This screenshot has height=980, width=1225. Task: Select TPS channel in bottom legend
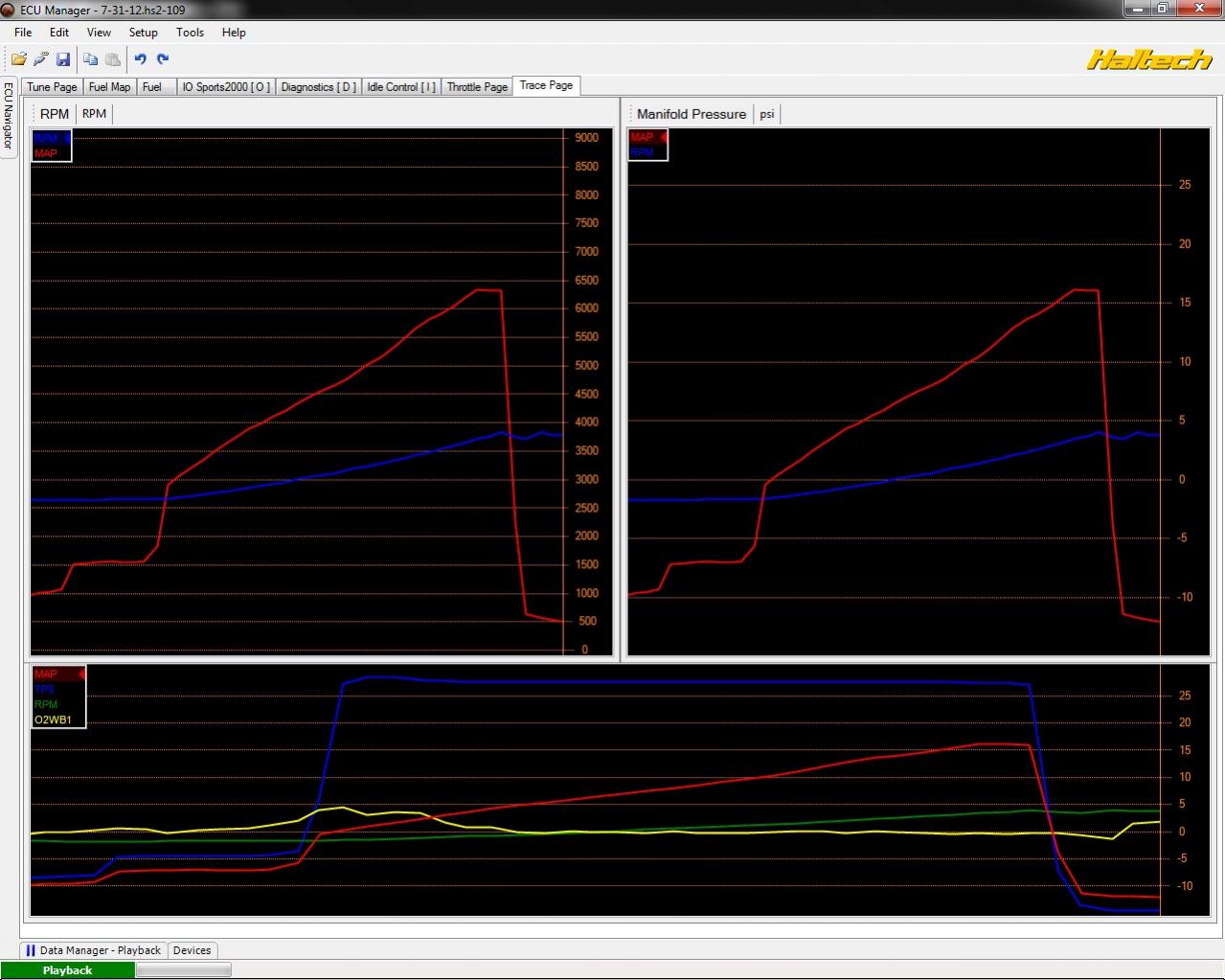45,689
